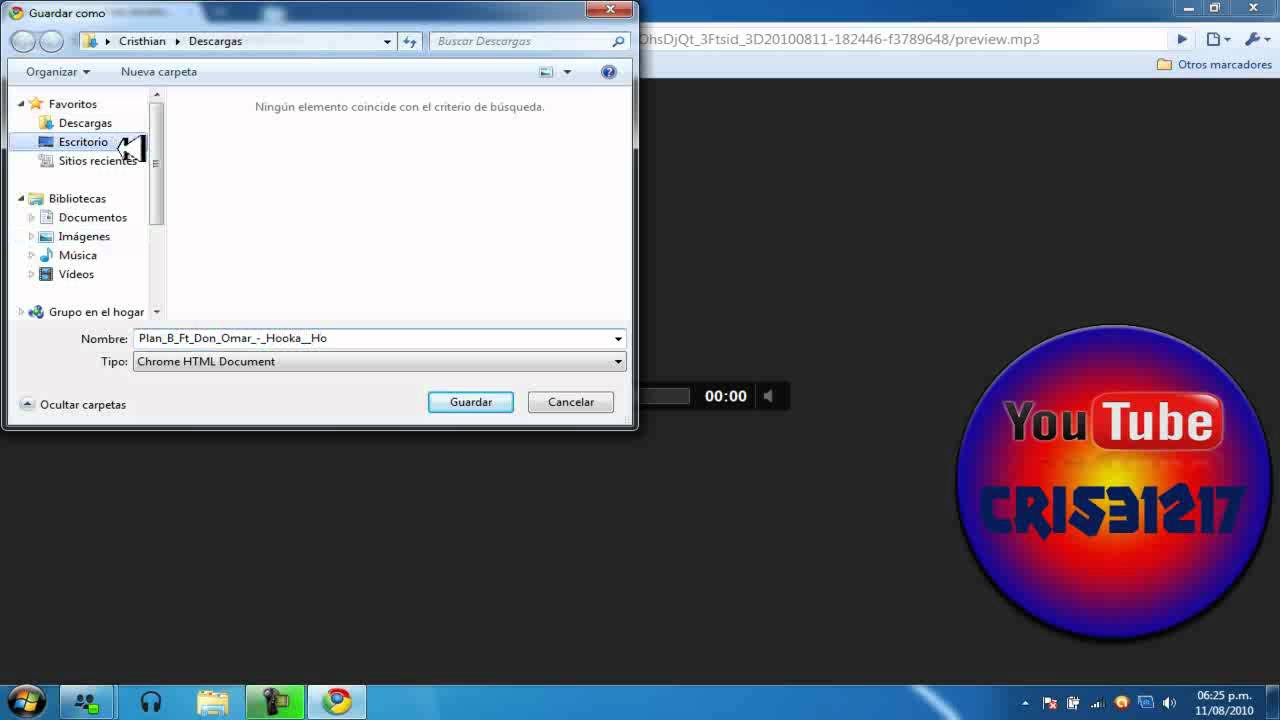This screenshot has height=720, width=1280.
Task: Open the Tipo file type dropdown
Action: [x=618, y=362]
